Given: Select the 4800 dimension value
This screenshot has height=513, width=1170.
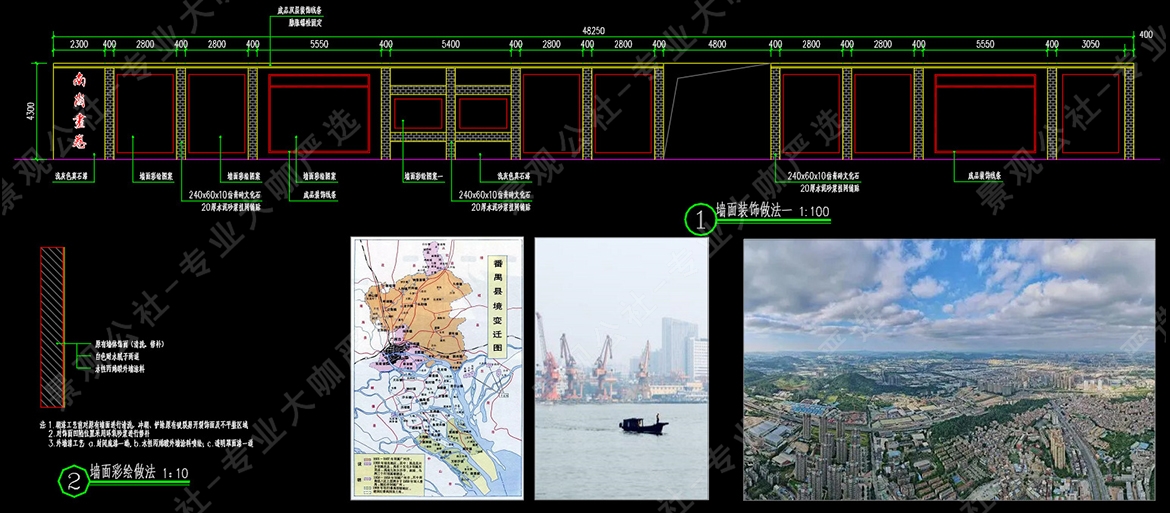Looking at the screenshot, I should pyautogui.click(x=716, y=45).
